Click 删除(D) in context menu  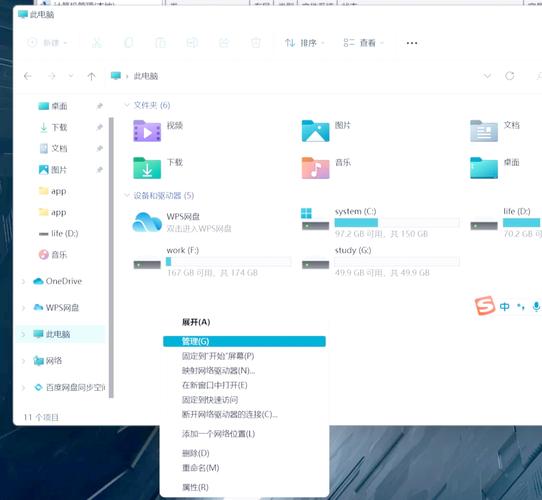click(196, 453)
